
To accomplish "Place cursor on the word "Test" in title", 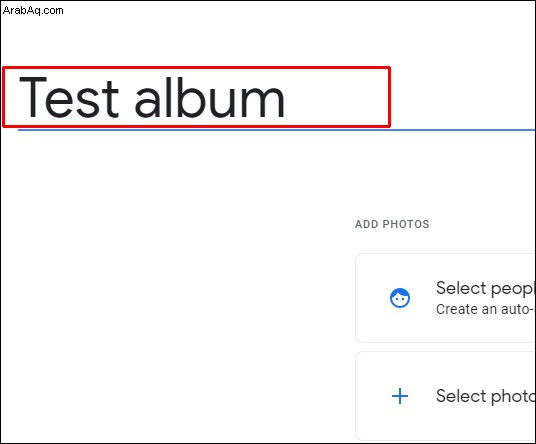I will click(x=69, y=97).
